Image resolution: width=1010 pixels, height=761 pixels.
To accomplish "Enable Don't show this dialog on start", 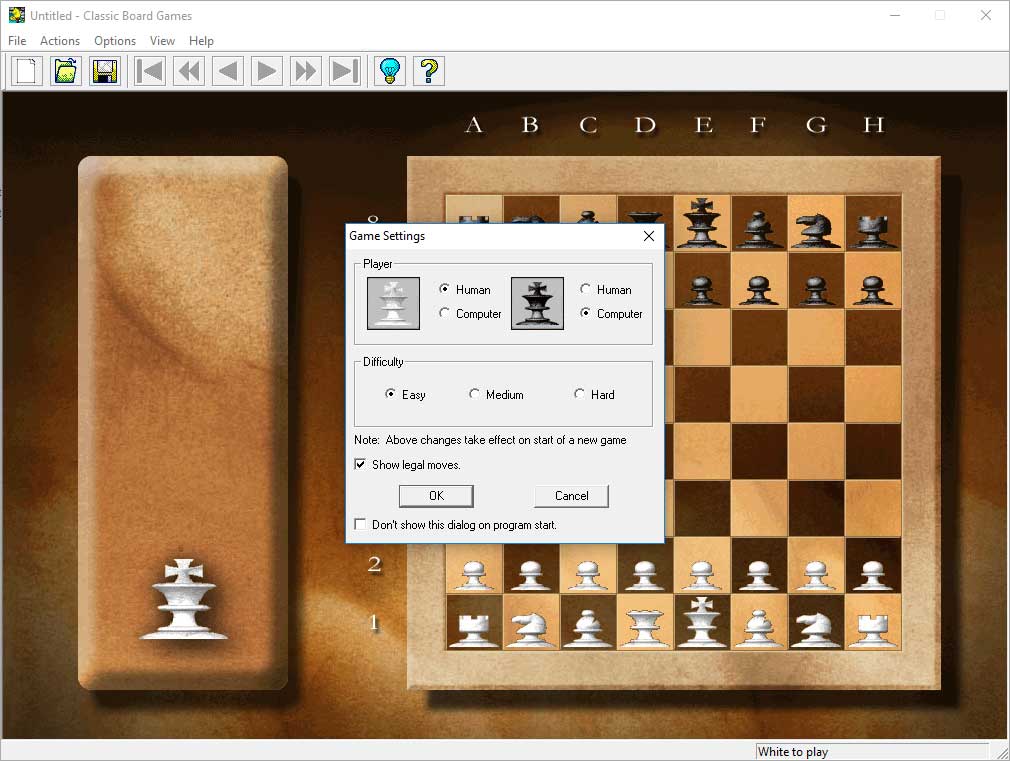I will pos(361,525).
